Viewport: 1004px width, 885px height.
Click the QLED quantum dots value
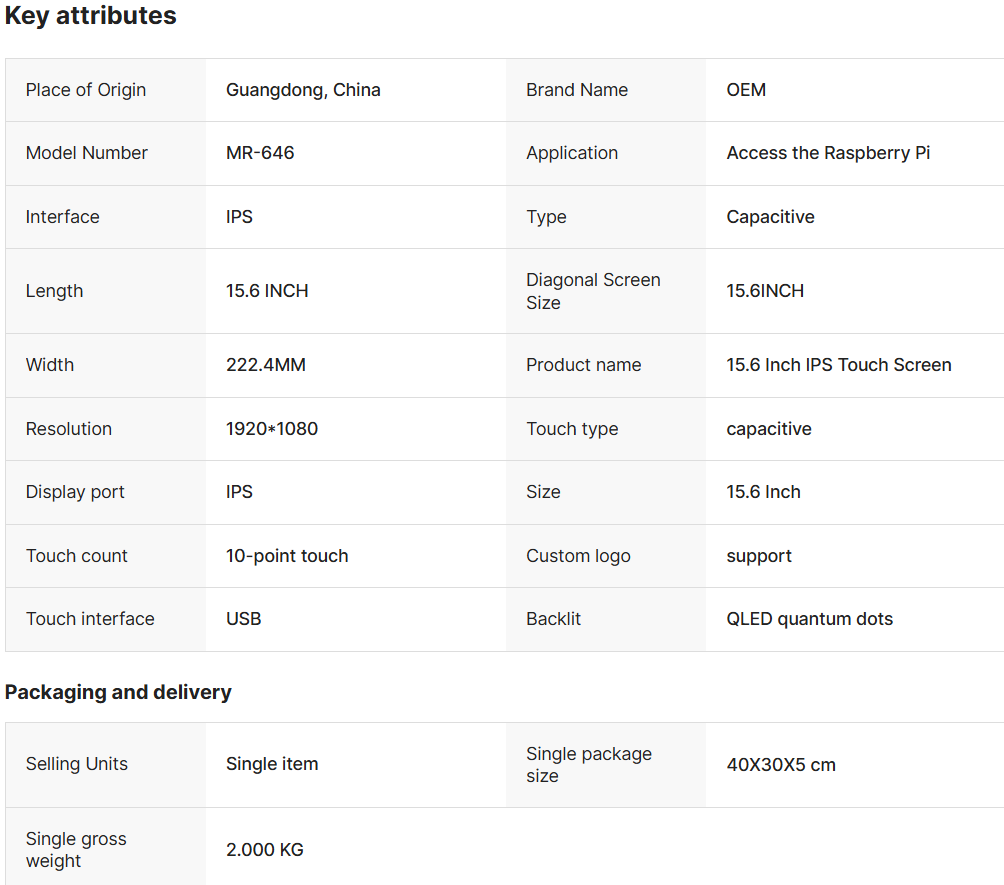809,619
